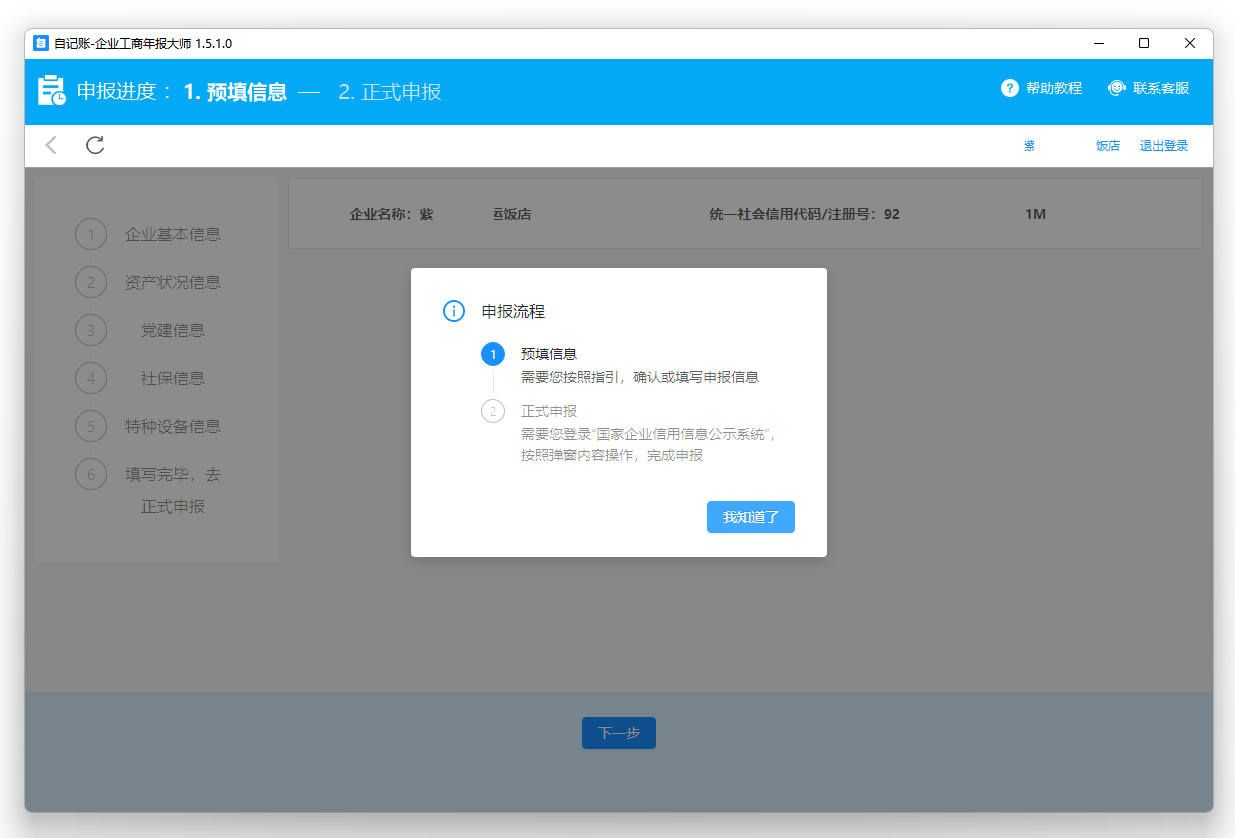Click the customer service headset icon
This screenshot has height=838, width=1235.
pyautogui.click(x=1116, y=88)
